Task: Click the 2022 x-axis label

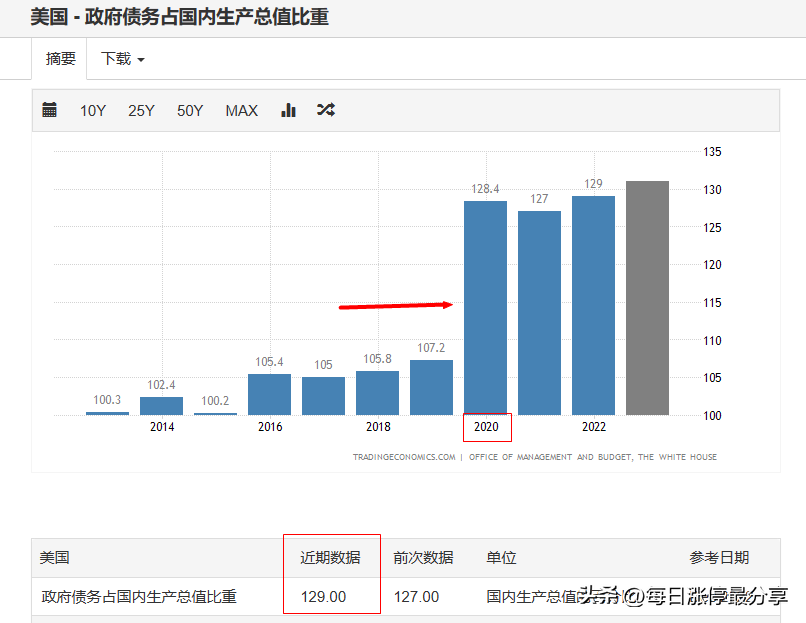Action: point(594,427)
